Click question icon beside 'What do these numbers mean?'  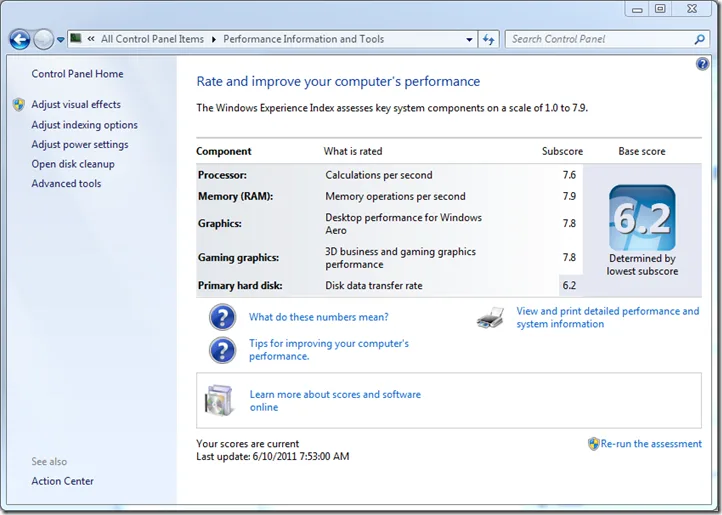pyautogui.click(x=222, y=318)
